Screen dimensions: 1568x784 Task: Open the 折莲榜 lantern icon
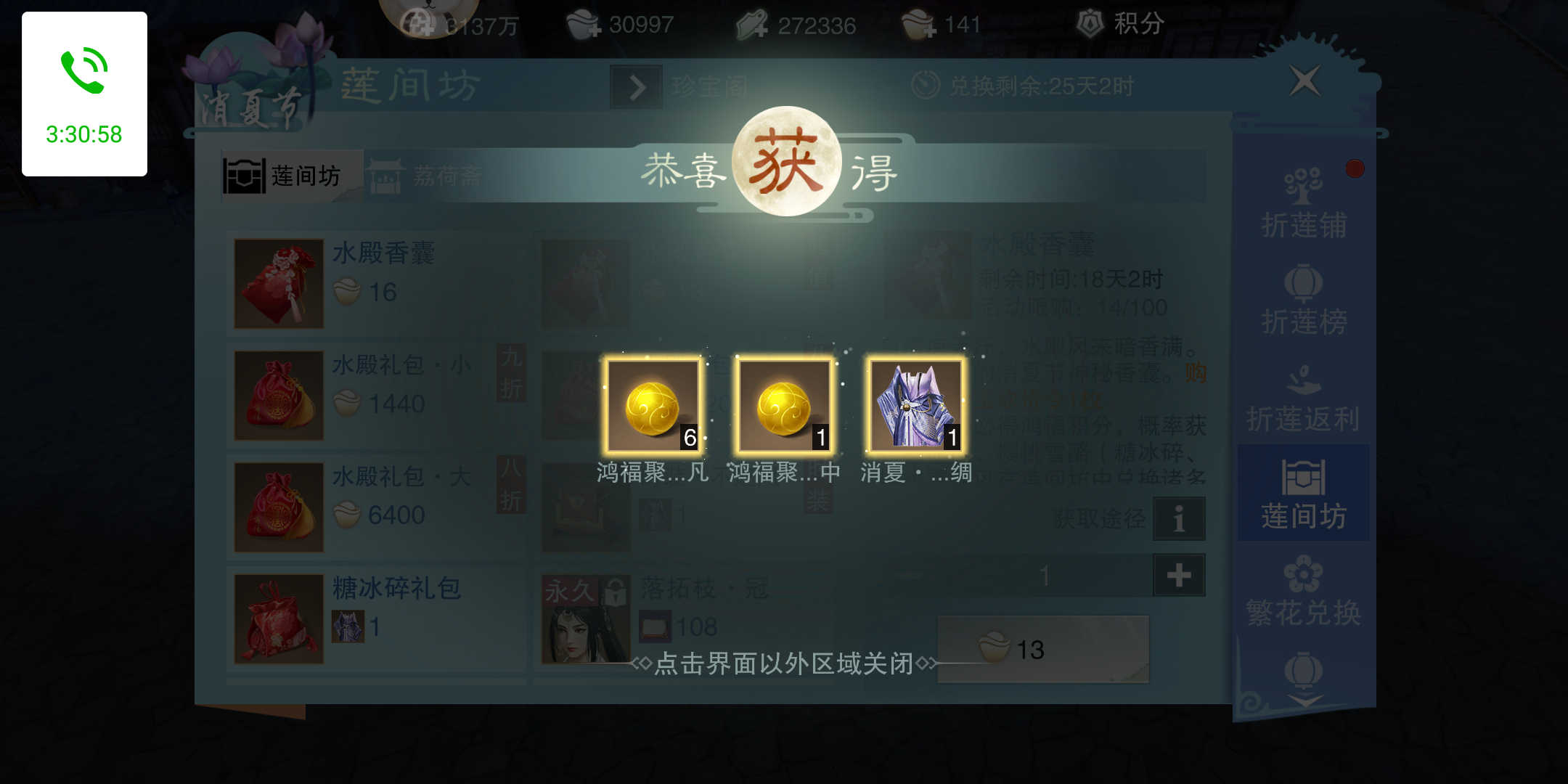1304,300
